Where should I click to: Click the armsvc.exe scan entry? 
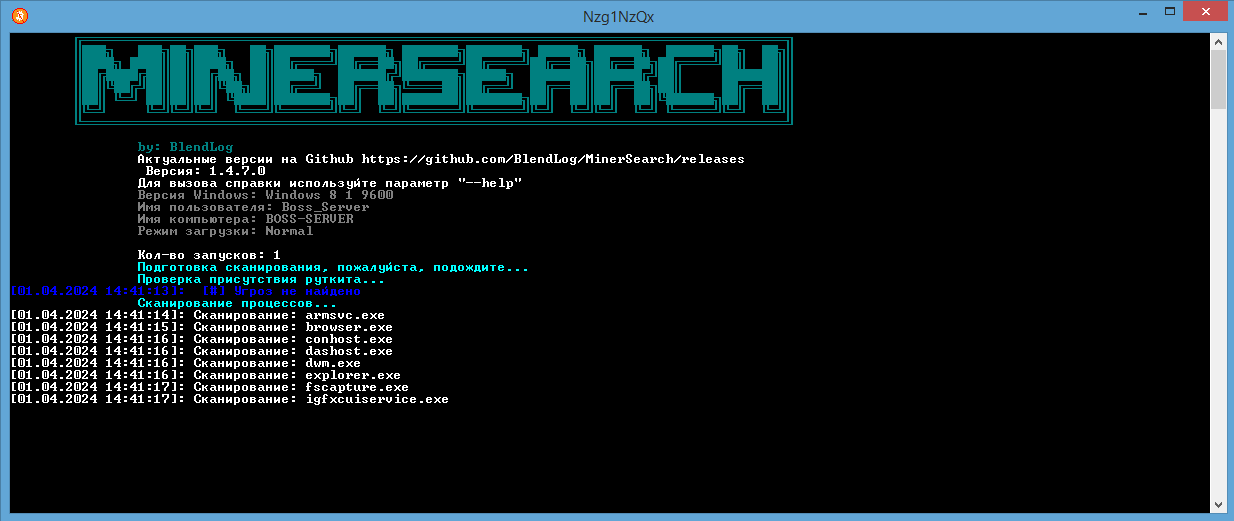point(197,315)
